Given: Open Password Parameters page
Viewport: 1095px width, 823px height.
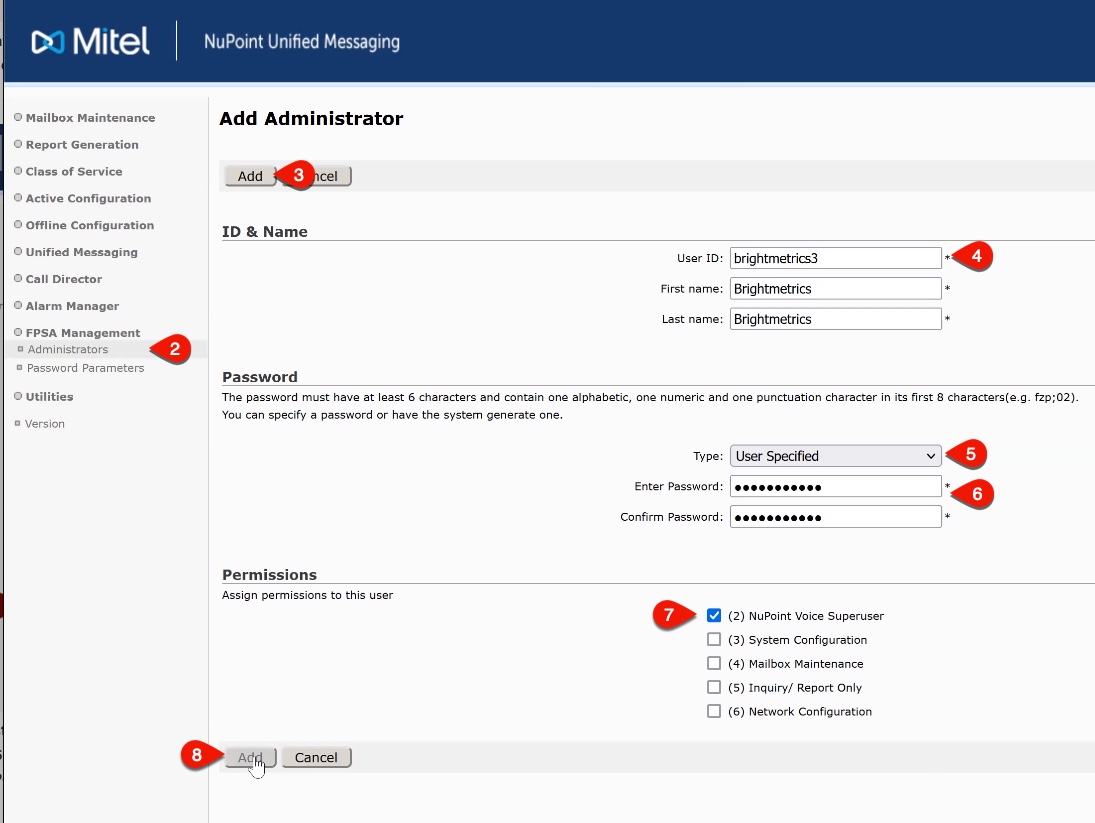Looking at the screenshot, I should click(85, 368).
